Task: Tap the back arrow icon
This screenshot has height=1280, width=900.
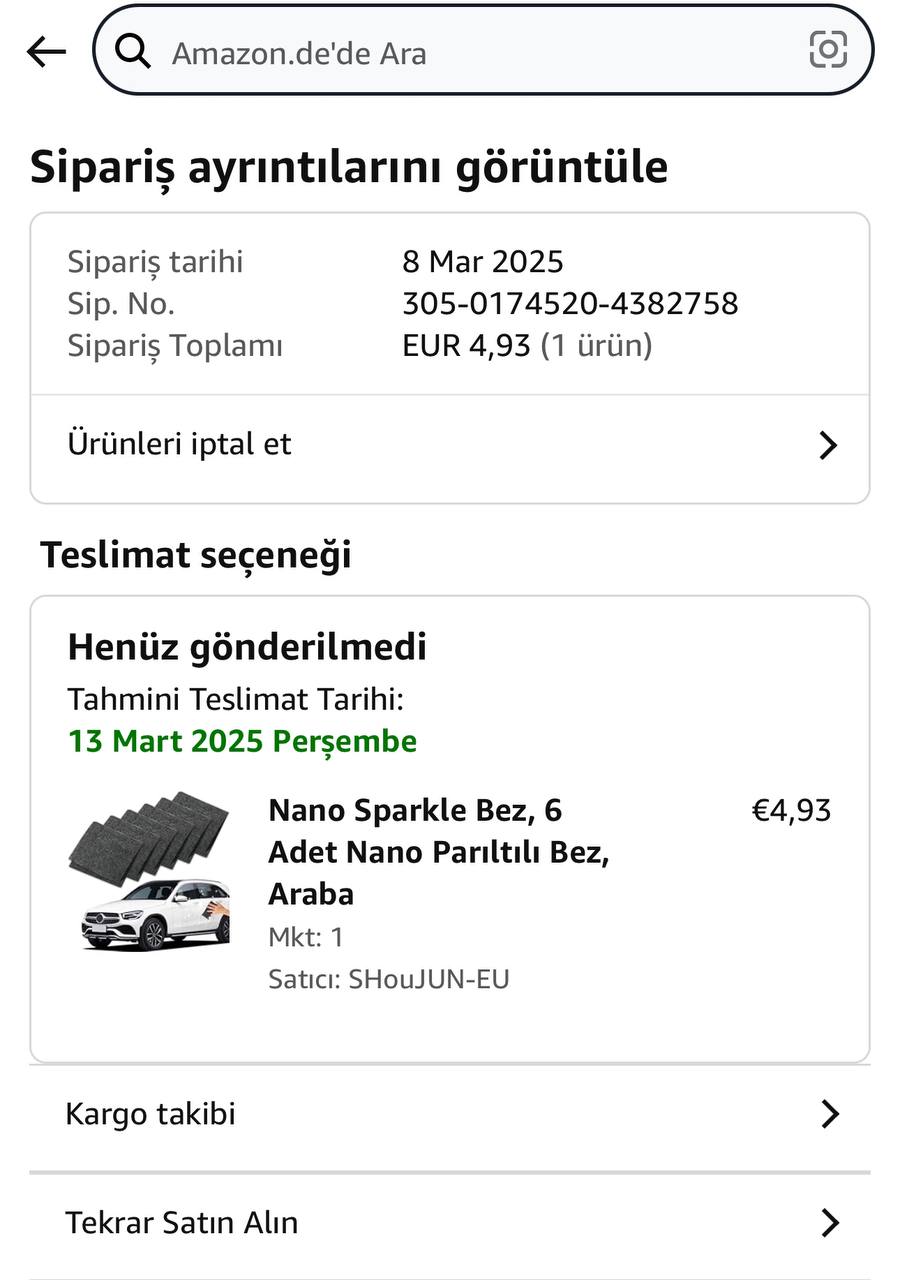Action: 46,52
